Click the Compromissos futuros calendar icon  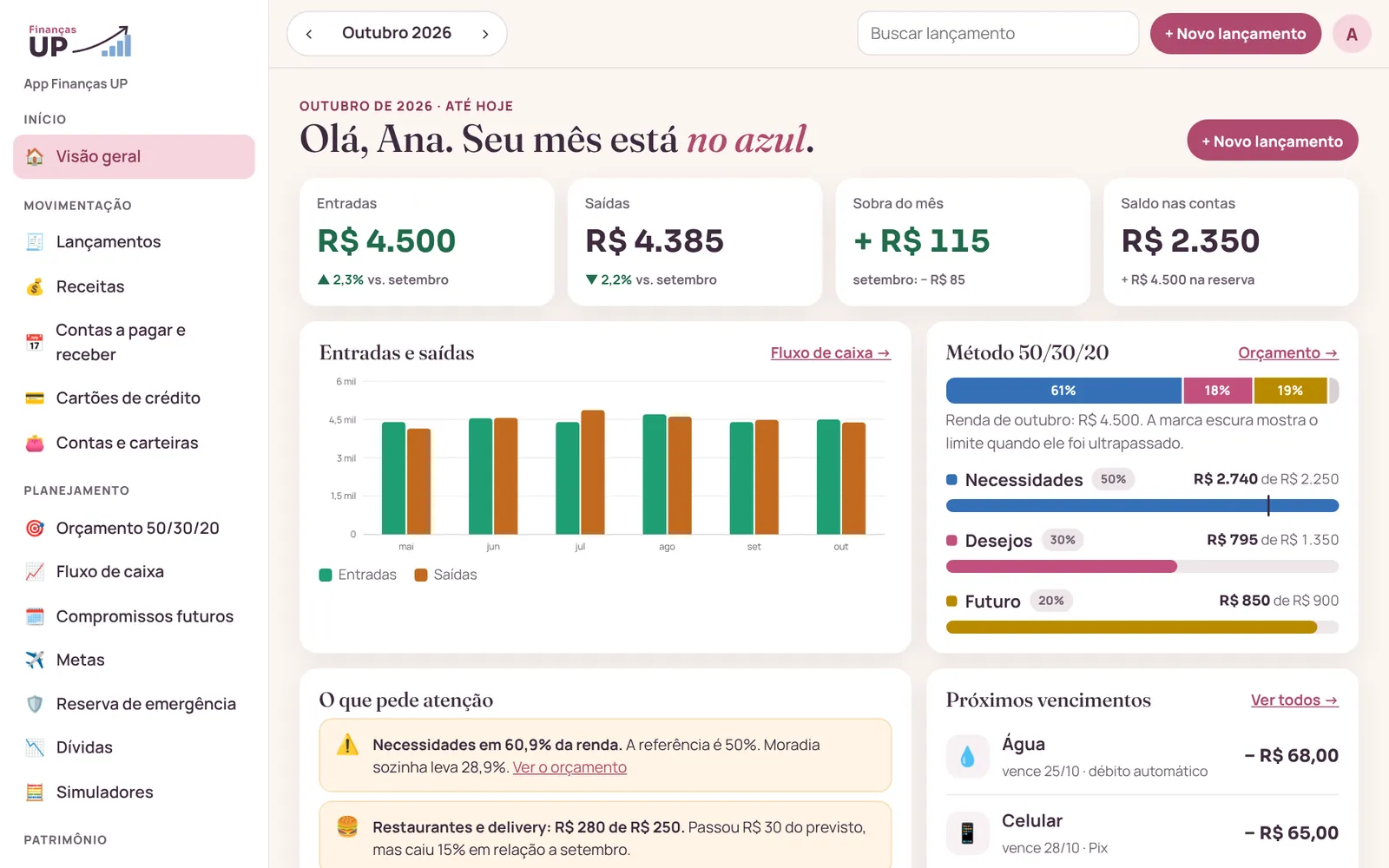(x=35, y=616)
